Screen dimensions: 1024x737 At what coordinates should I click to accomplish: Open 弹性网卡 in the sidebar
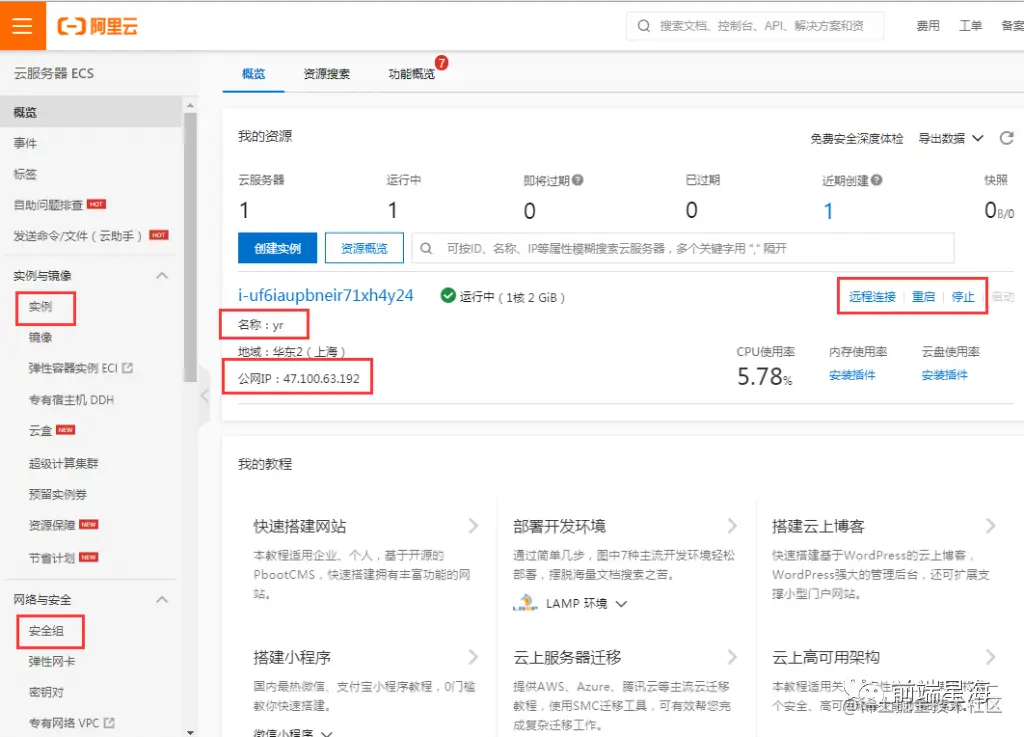tap(52, 661)
